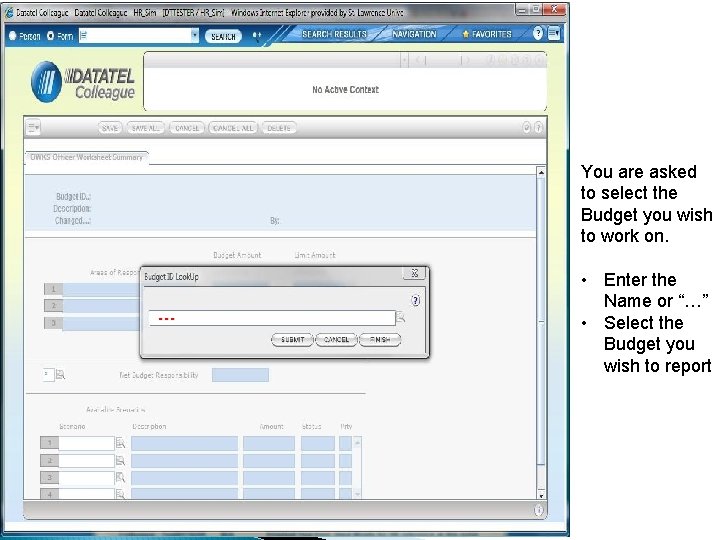The image size is (720, 540).
Task: Click the form scrollbar down arrow
Action: click(541, 495)
